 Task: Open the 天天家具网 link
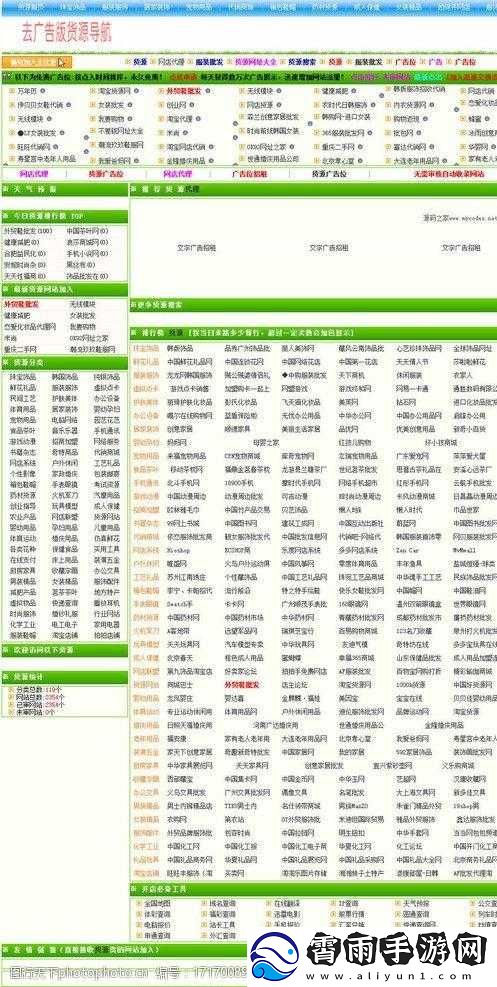(x=252, y=765)
